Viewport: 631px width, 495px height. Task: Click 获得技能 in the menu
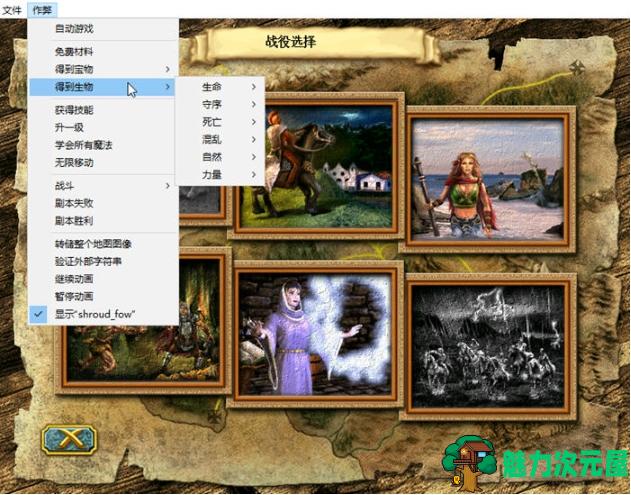(104, 110)
